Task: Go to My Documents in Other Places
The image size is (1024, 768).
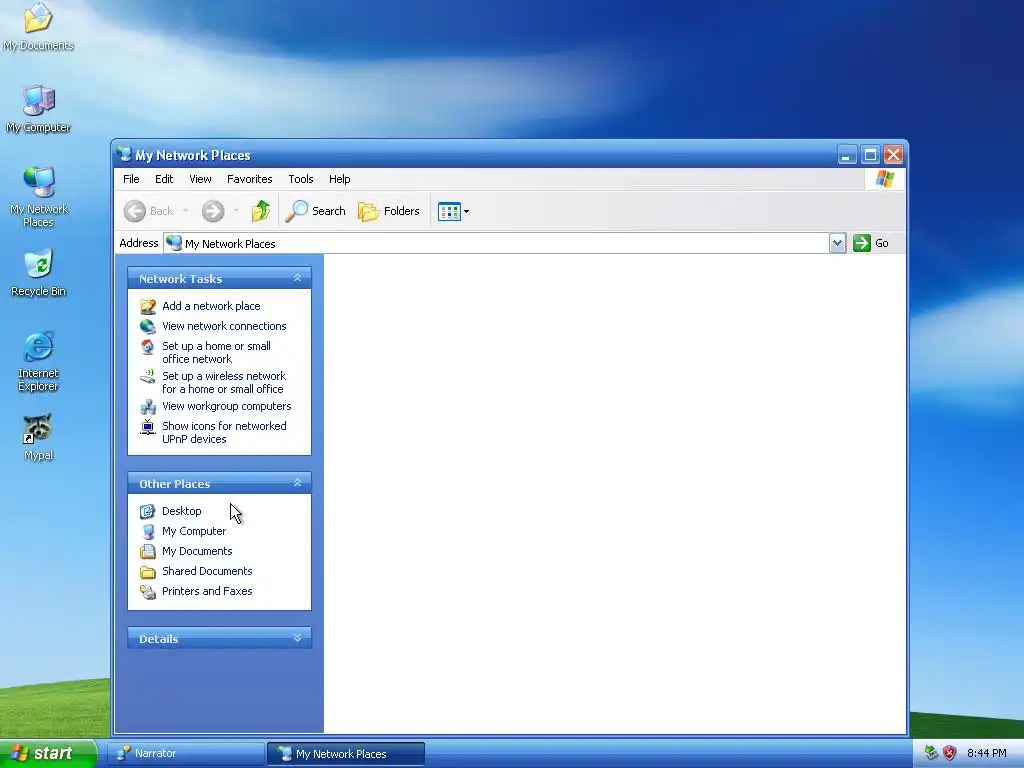Action: (x=197, y=551)
